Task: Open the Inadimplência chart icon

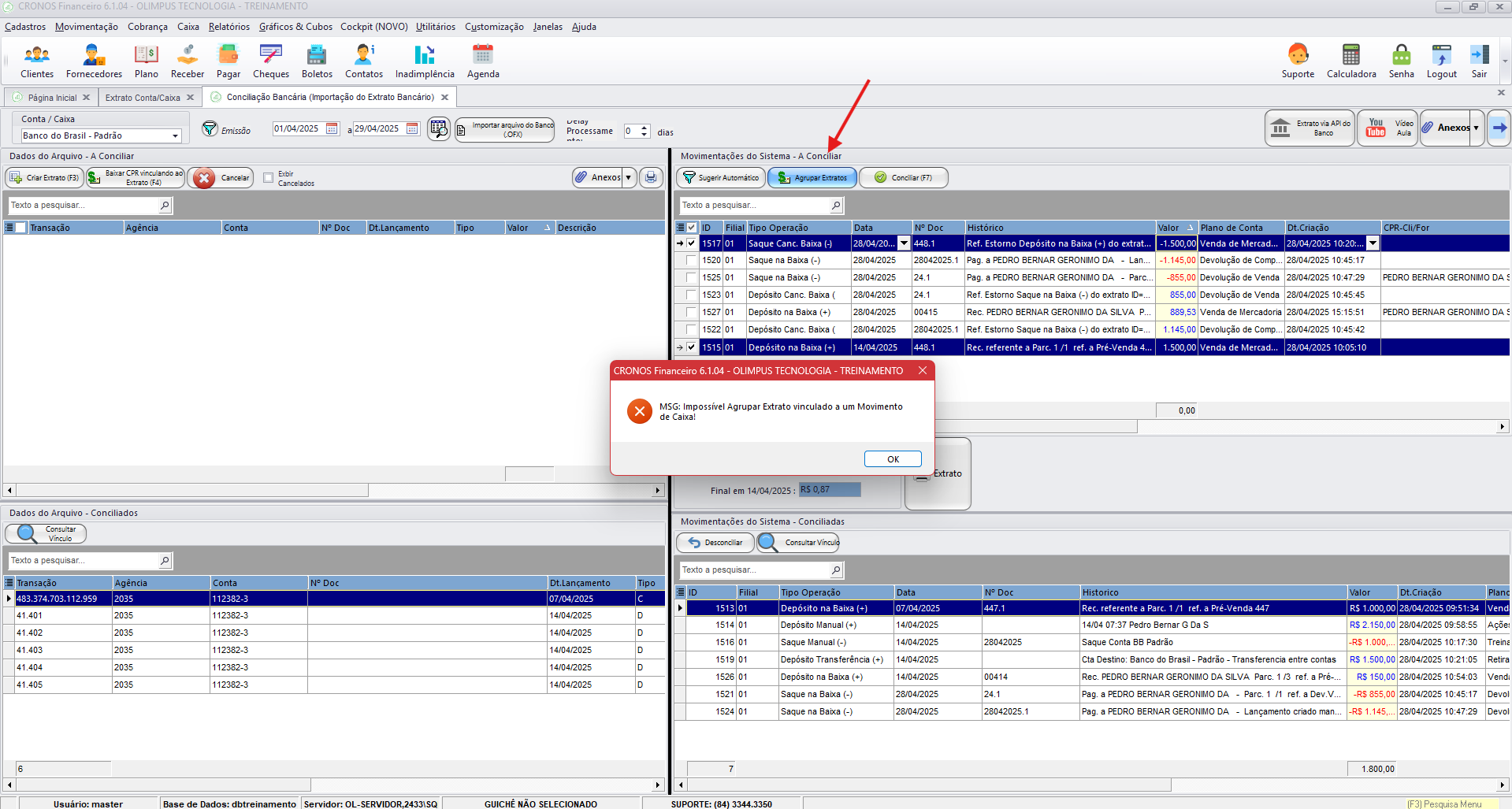Action: coord(425,61)
